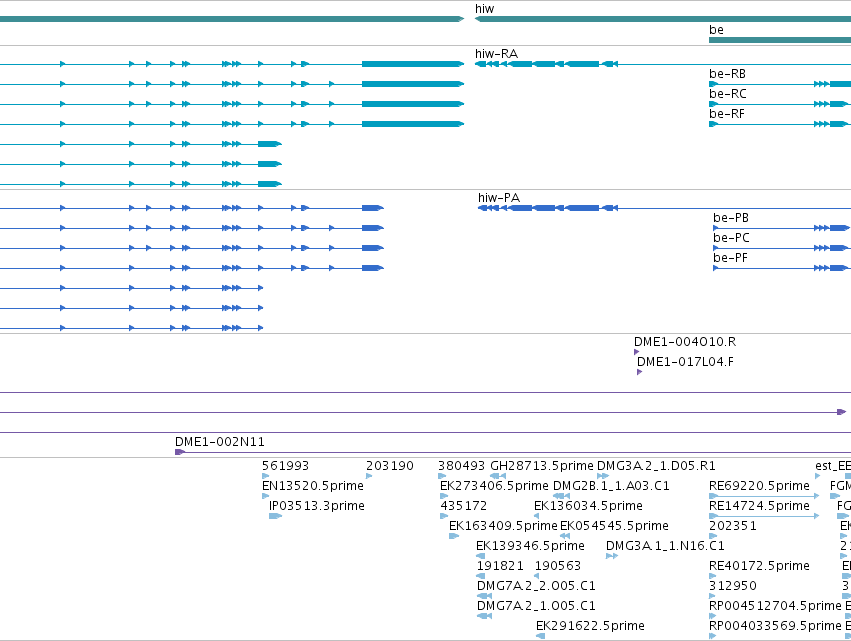Select EST EK163409.5prime
The width and height of the screenshot is (851, 641).
point(503,526)
